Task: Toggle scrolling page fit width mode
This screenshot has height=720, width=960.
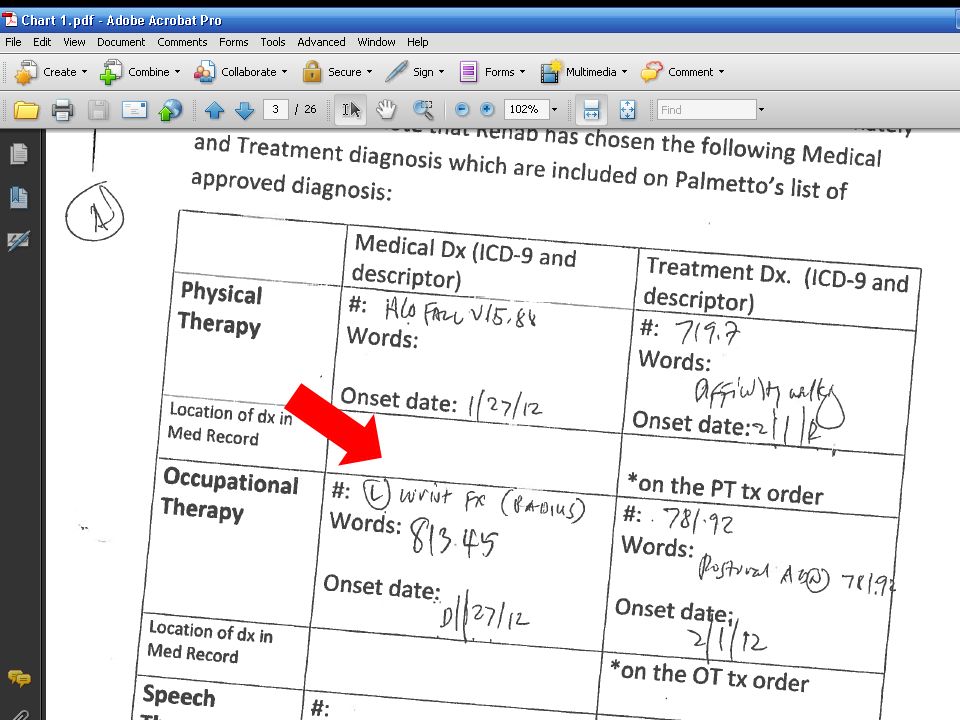Action: pos(591,110)
